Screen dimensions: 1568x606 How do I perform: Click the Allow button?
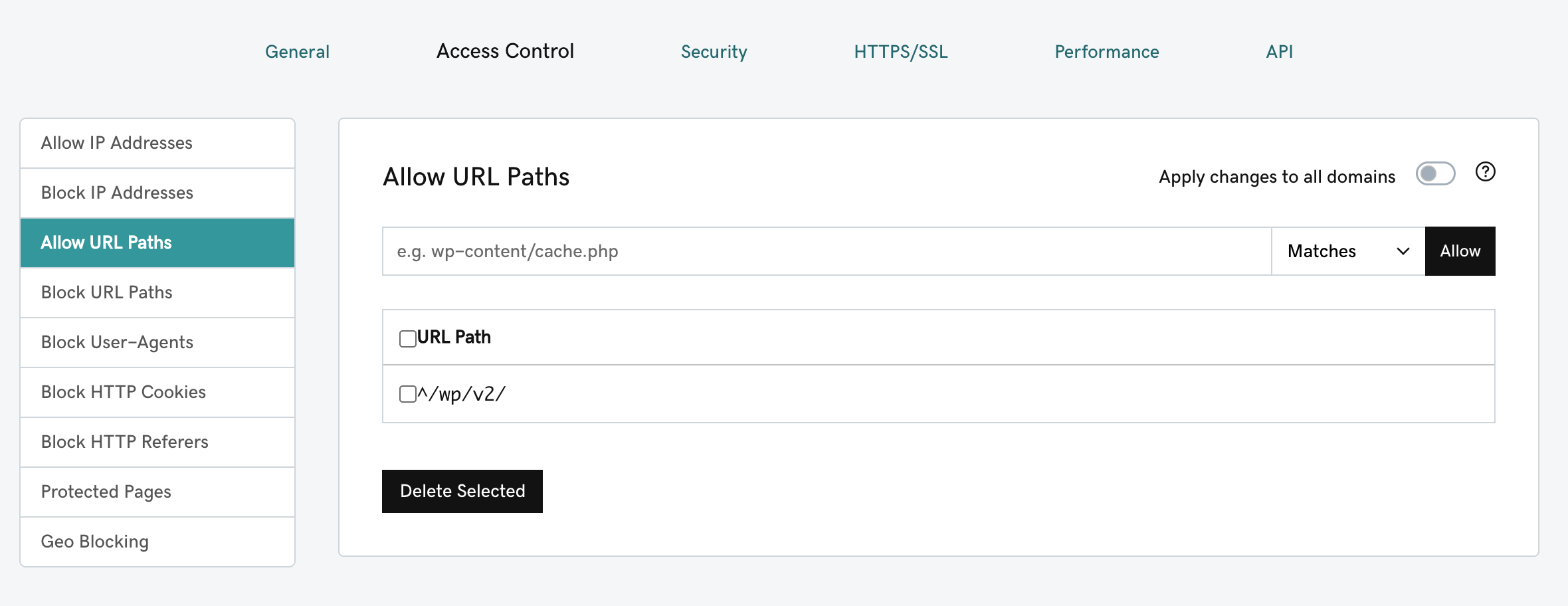[x=1460, y=251]
